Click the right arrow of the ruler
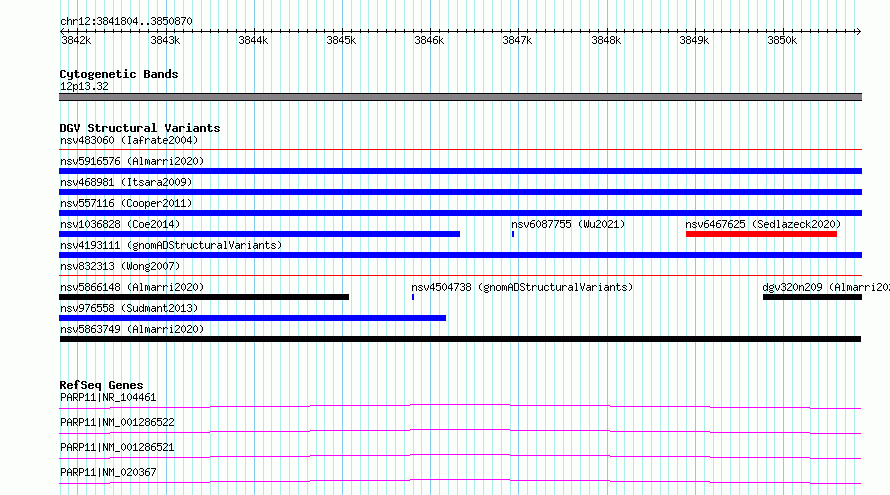 [858, 31]
